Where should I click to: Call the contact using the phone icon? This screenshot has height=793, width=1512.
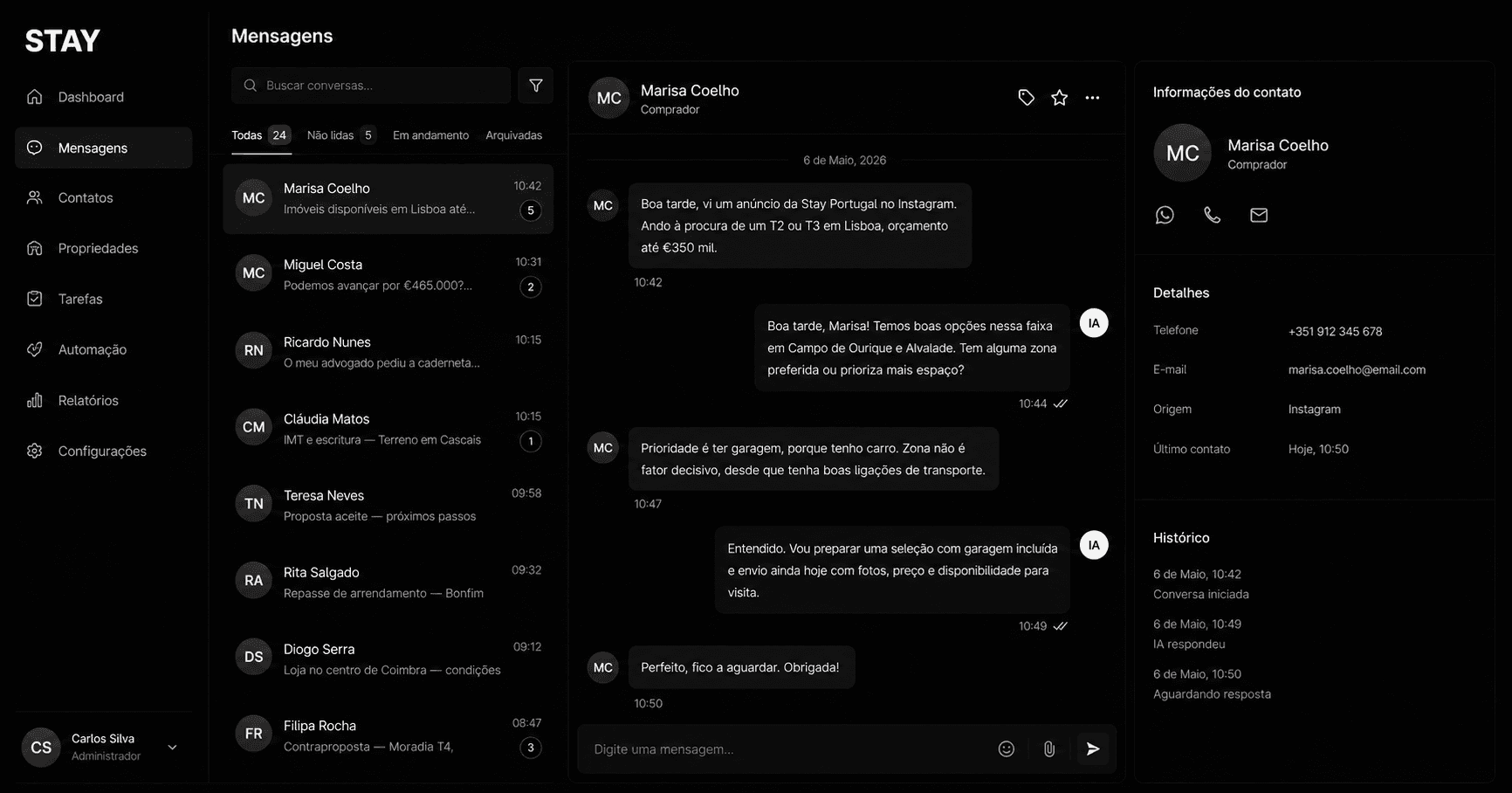point(1212,215)
